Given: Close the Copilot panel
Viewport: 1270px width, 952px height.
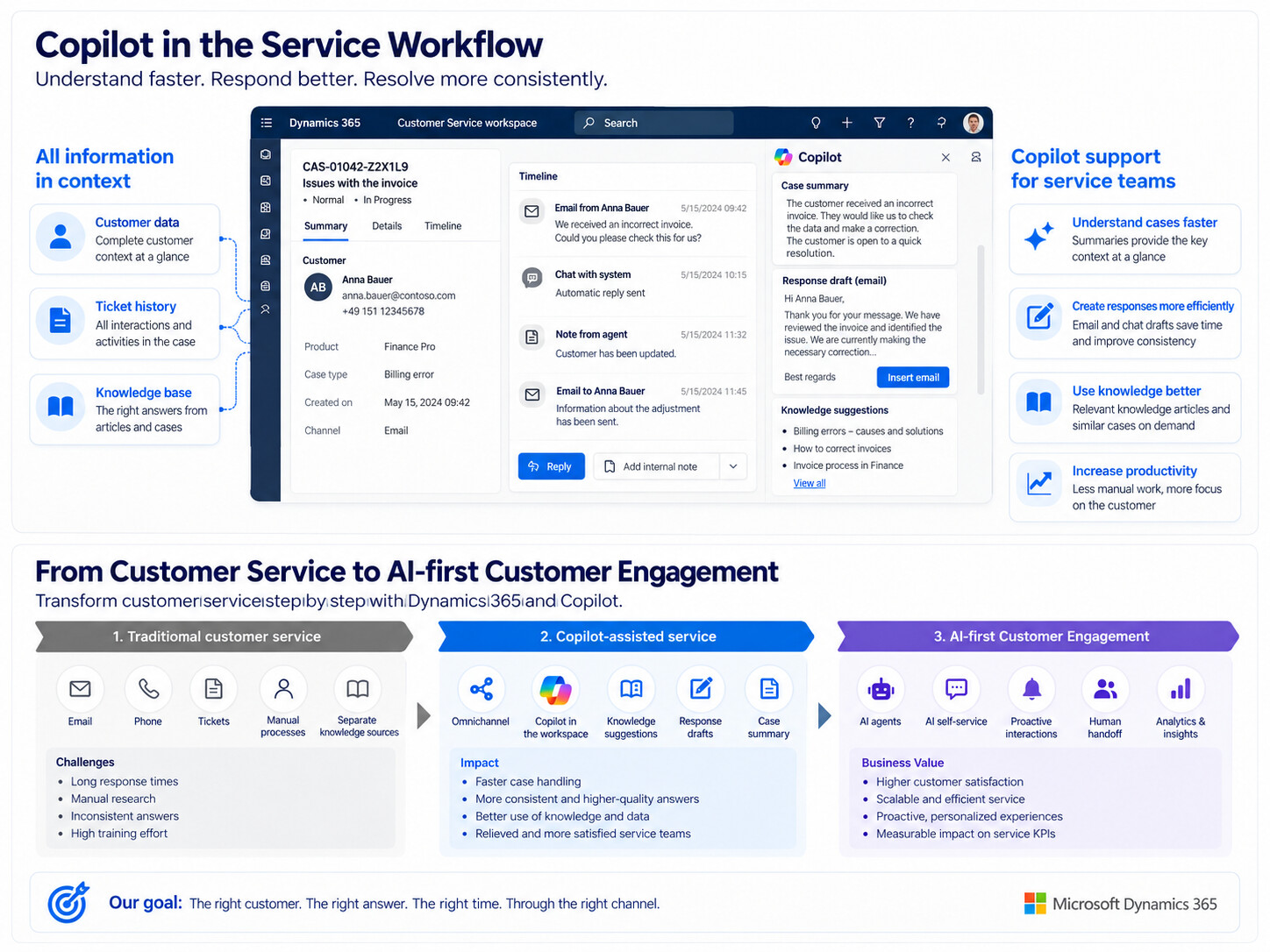Looking at the screenshot, I should coord(945,158).
